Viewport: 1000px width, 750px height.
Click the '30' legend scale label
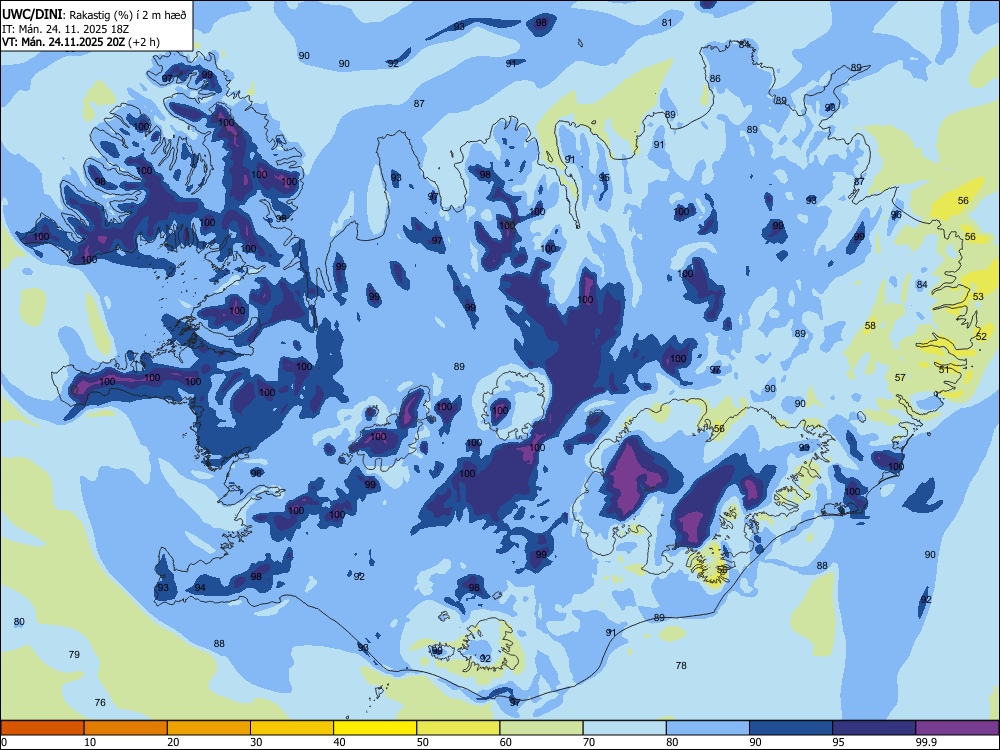click(256, 742)
